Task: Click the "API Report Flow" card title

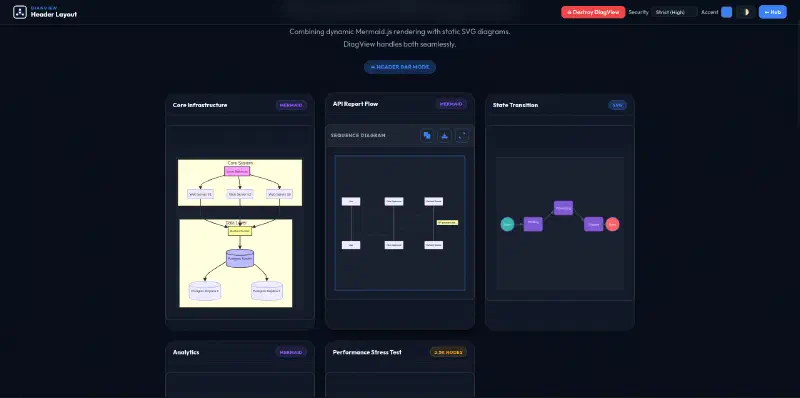Action: (355, 104)
